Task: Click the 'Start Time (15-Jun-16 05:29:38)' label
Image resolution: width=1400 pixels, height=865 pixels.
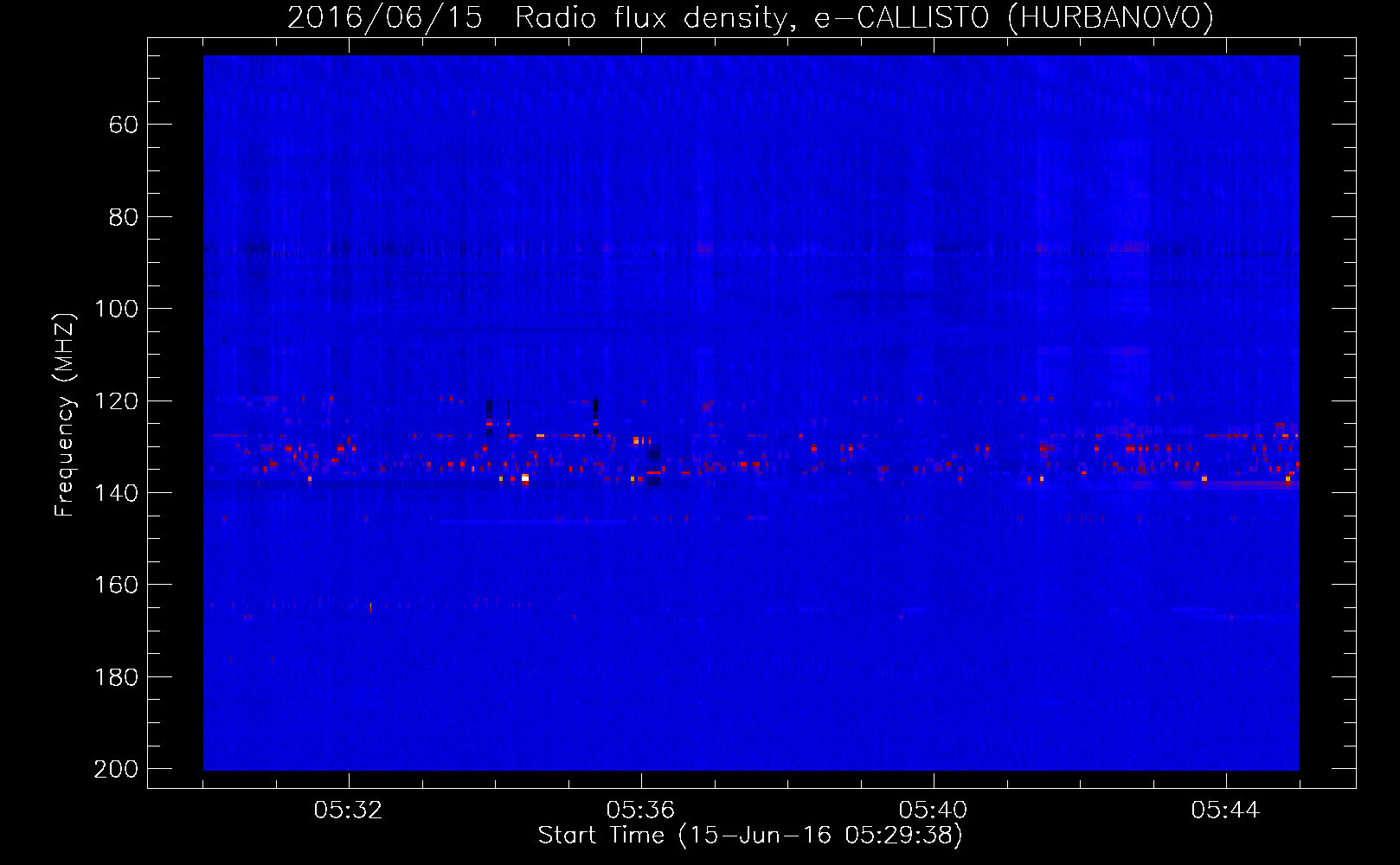Action: click(750, 836)
